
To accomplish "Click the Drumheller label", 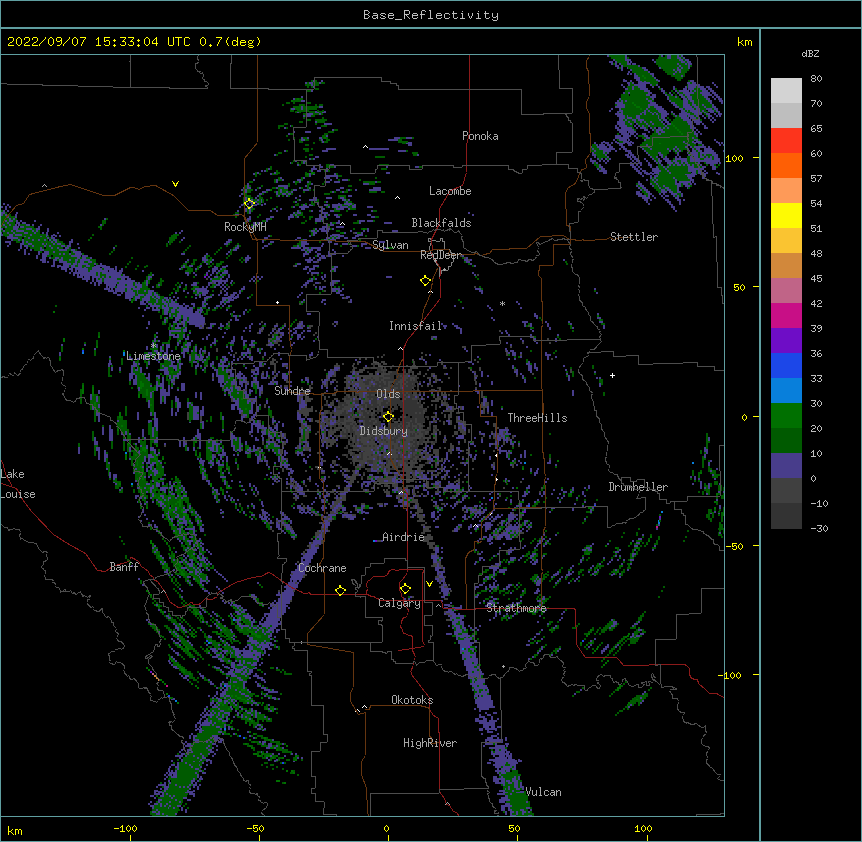I will (x=638, y=487).
